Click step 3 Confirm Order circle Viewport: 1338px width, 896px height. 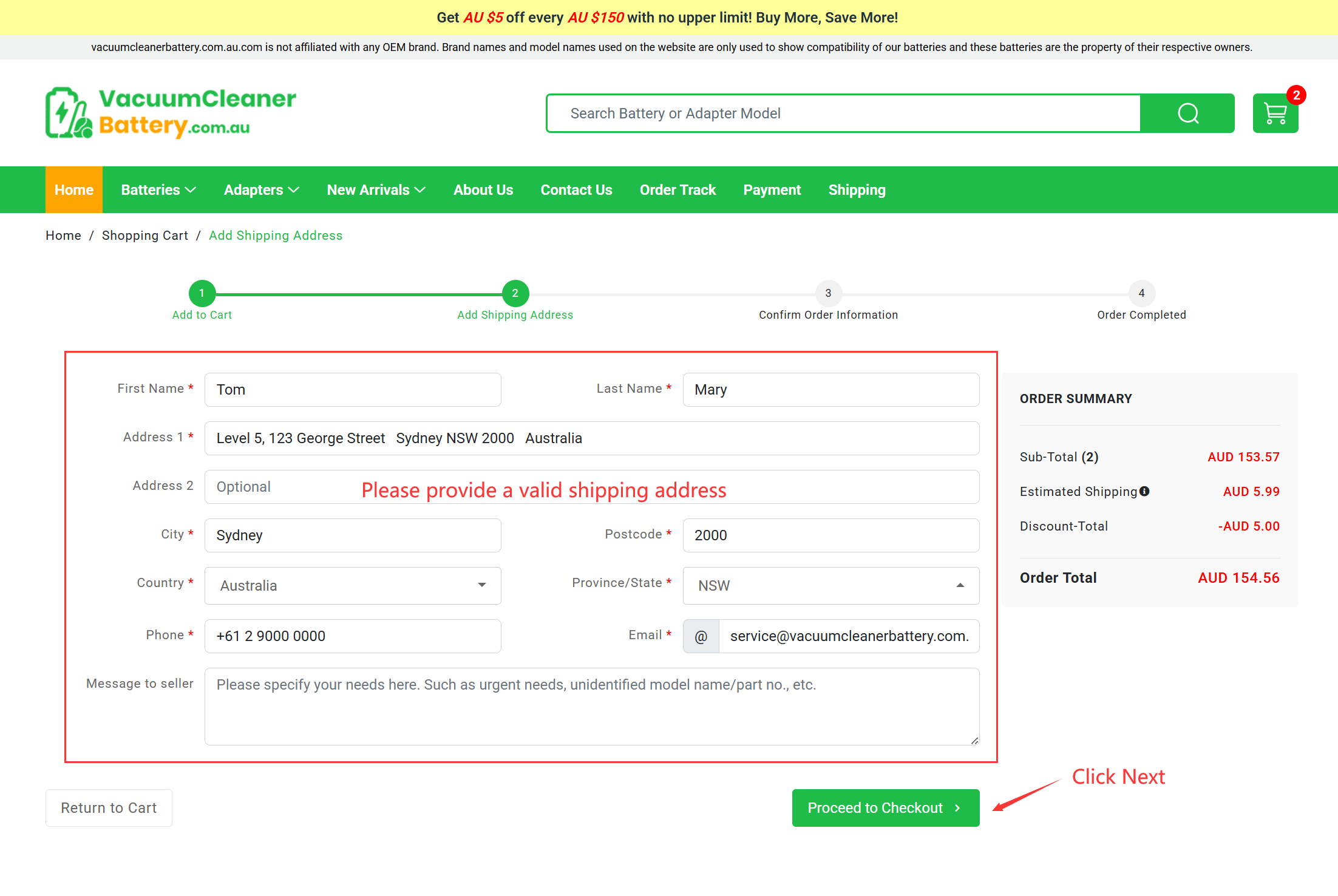tap(828, 293)
